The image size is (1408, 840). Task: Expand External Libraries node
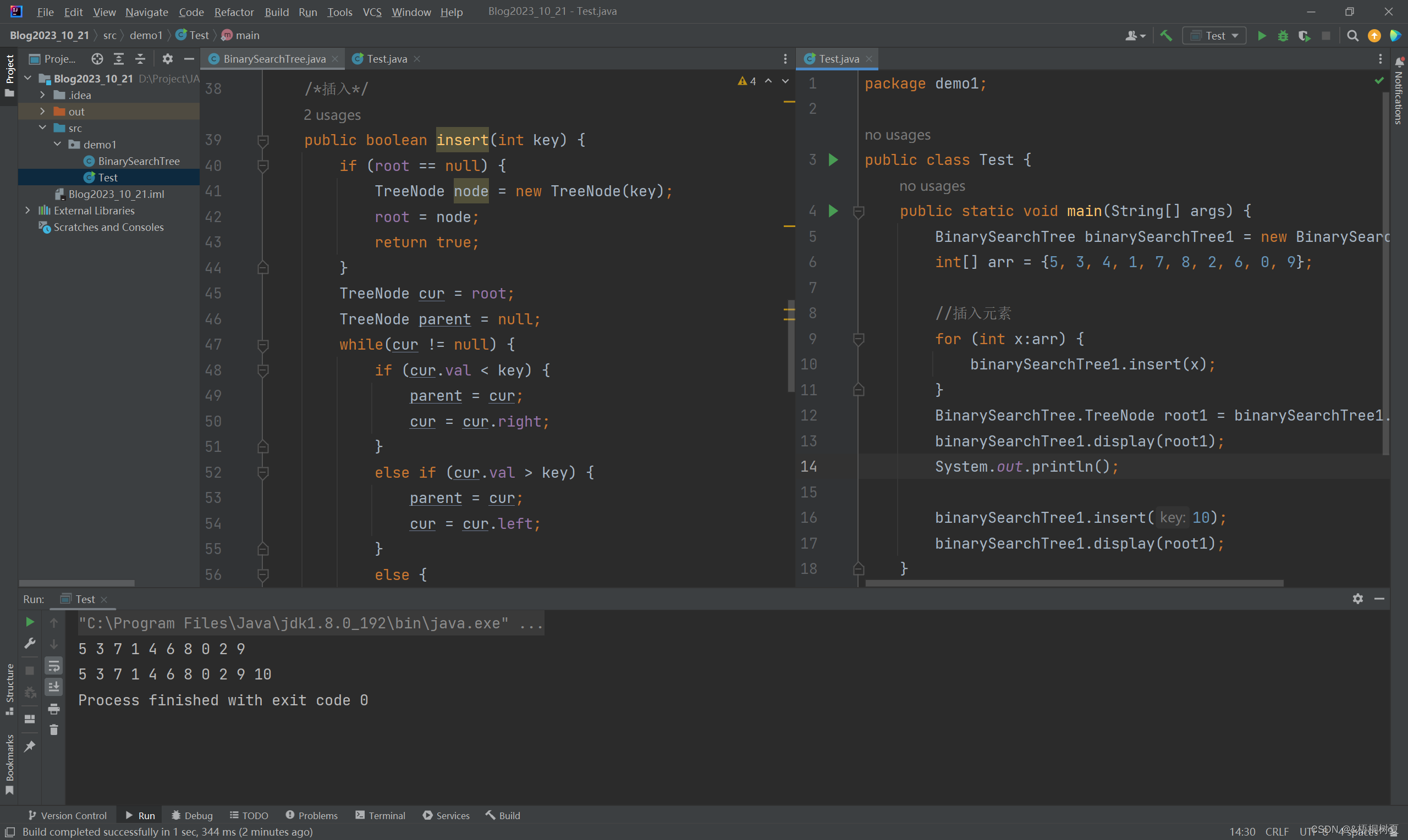(28, 210)
